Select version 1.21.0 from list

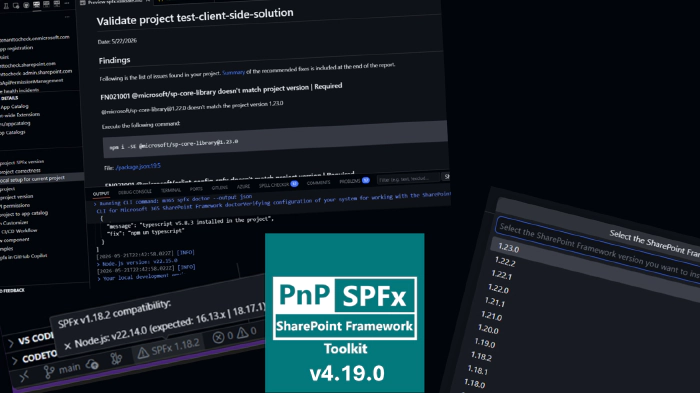[x=492, y=316]
